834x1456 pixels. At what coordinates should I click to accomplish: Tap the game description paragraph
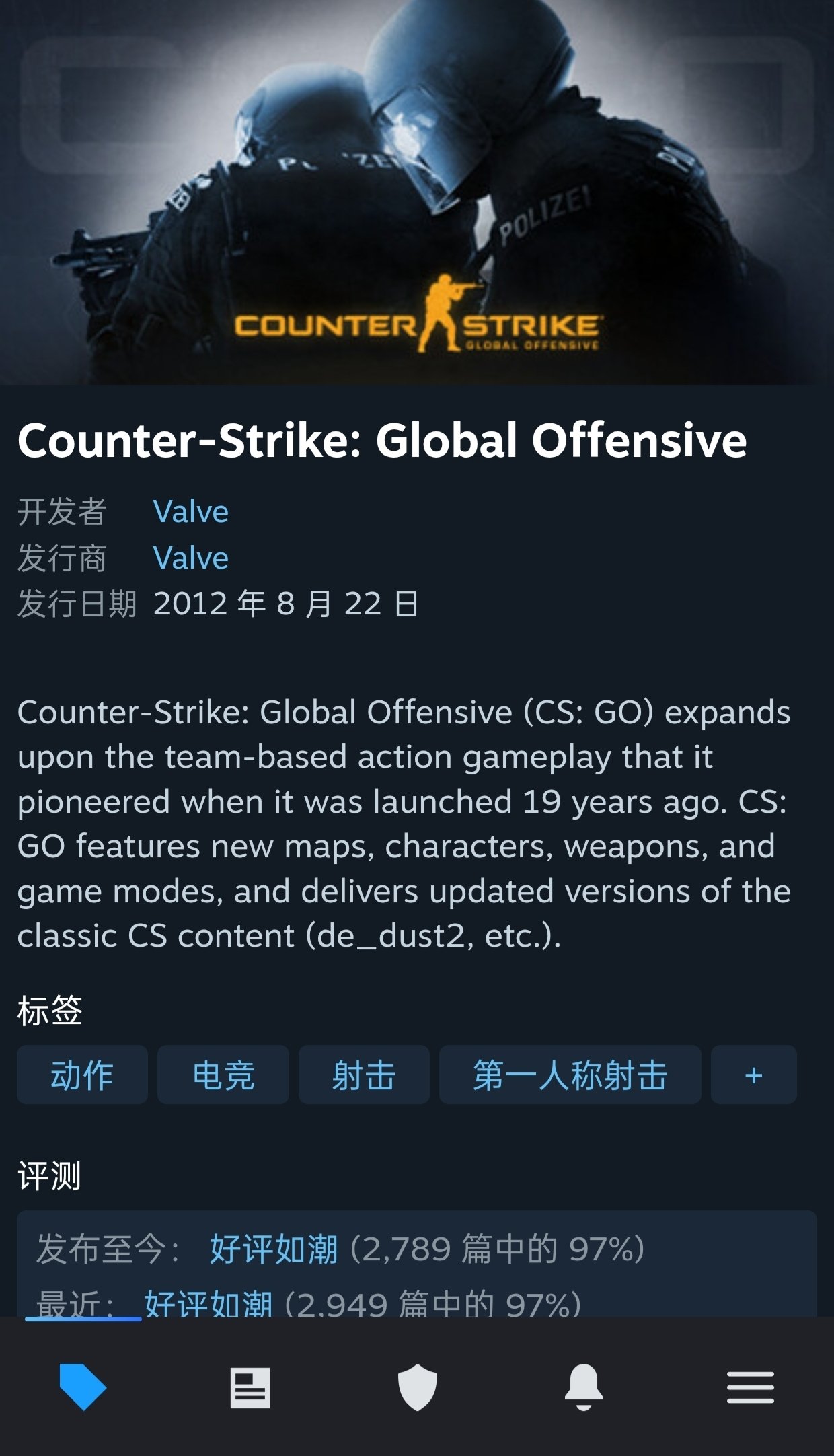[x=404, y=824]
